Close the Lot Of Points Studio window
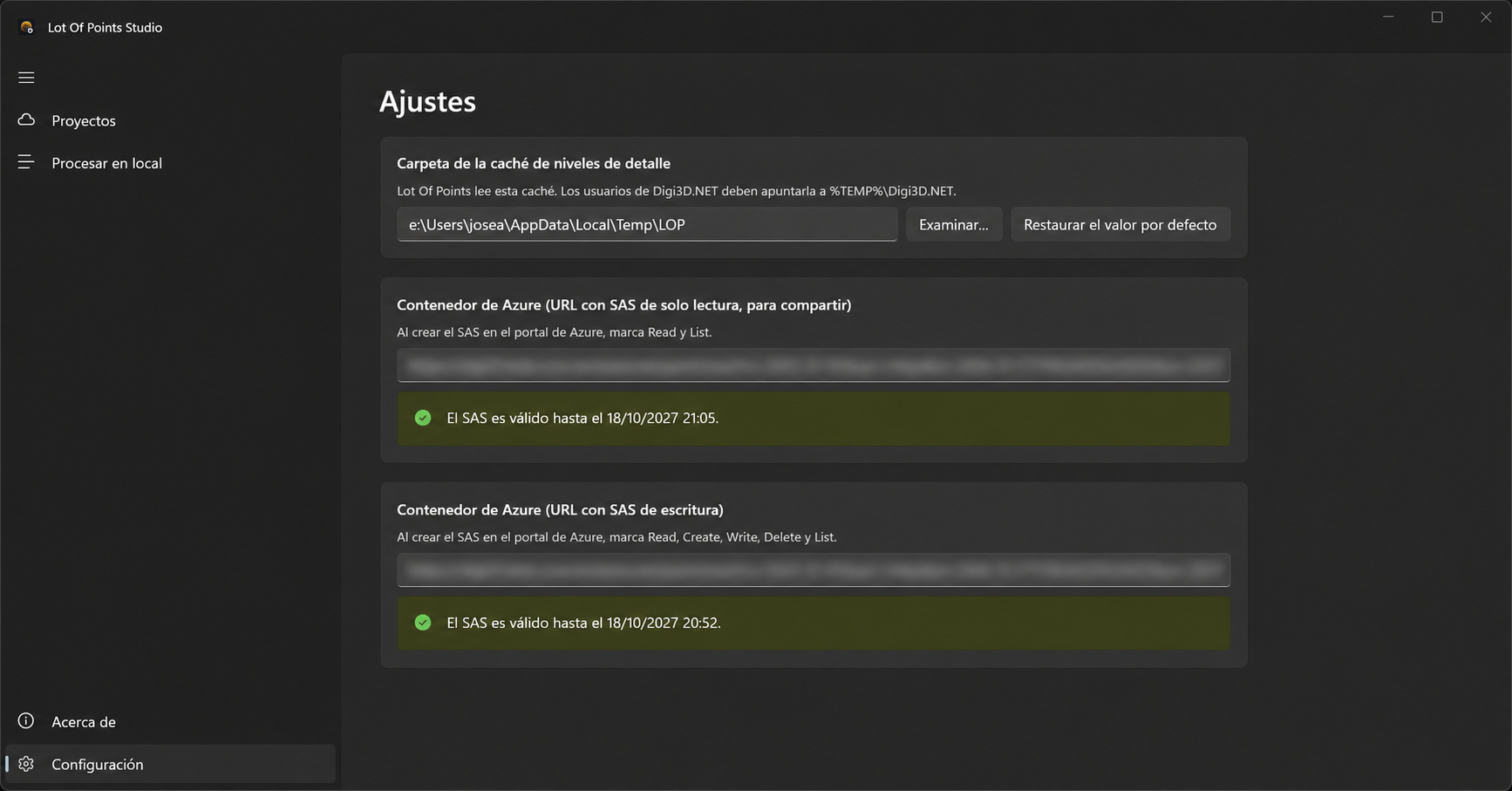The height and width of the screenshot is (791, 1512). 1486,17
